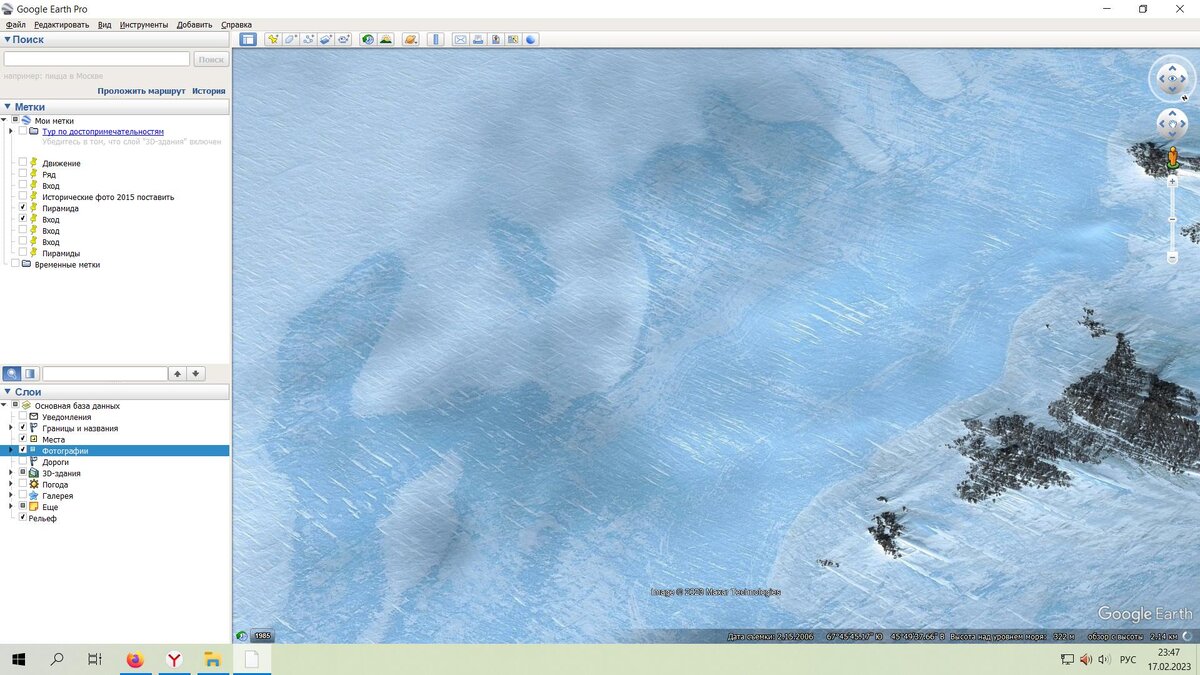
Task: Click the Look around compass control
Action: tap(1172, 79)
